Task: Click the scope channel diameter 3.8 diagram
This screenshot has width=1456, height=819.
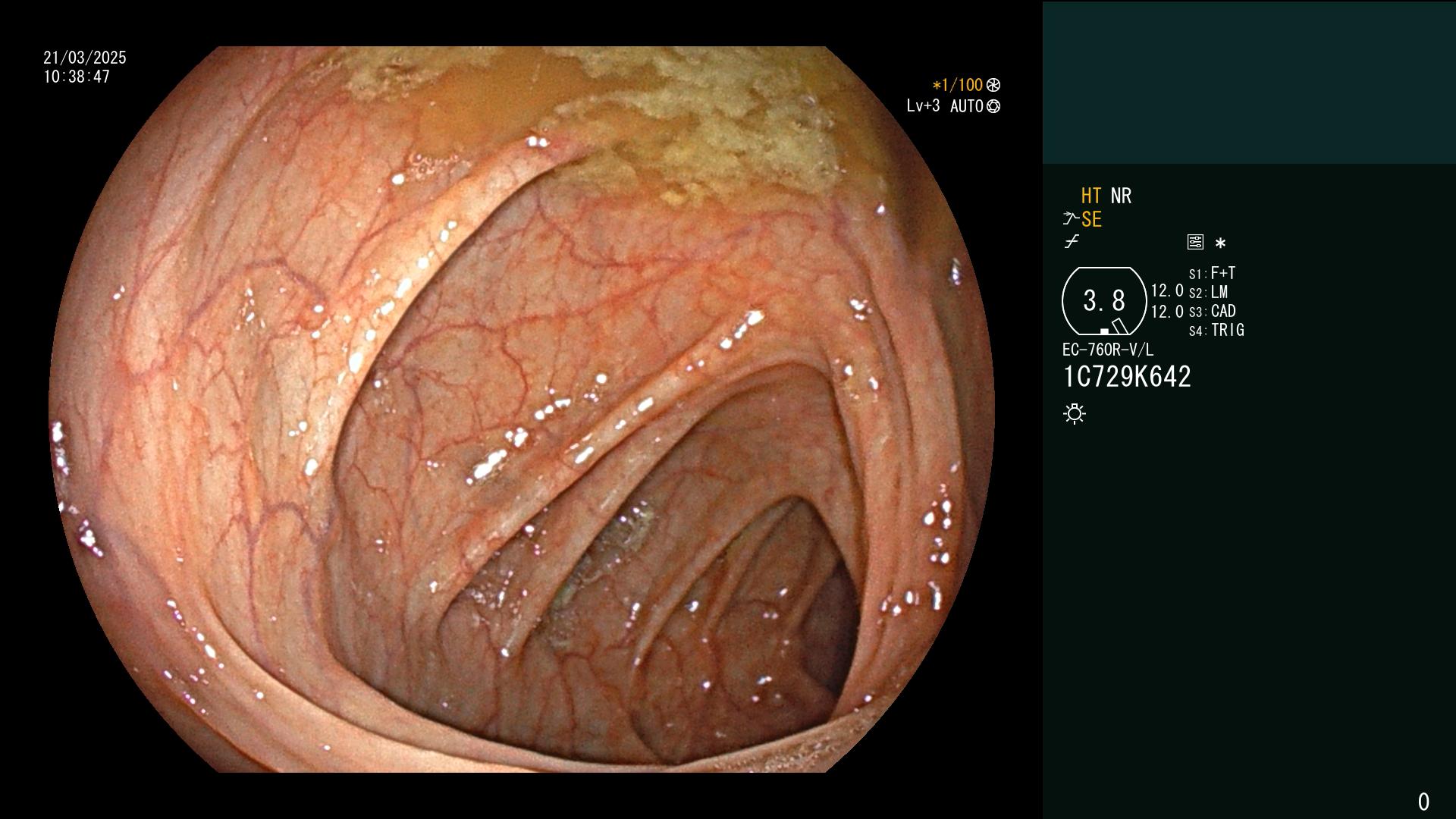Action: pyautogui.click(x=1104, y=301)
